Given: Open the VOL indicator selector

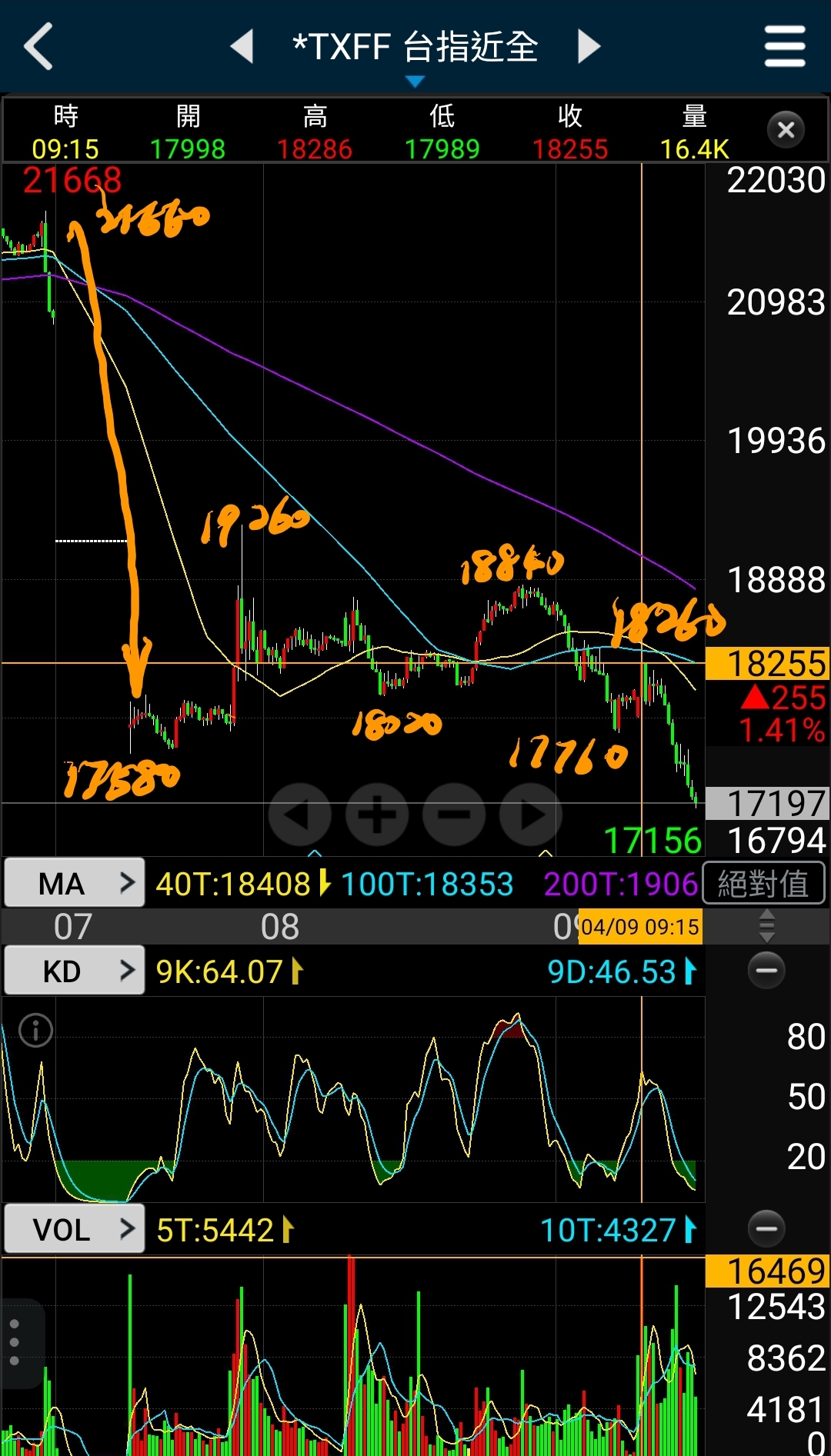Looking at the screenshot, I should 74,1229.
